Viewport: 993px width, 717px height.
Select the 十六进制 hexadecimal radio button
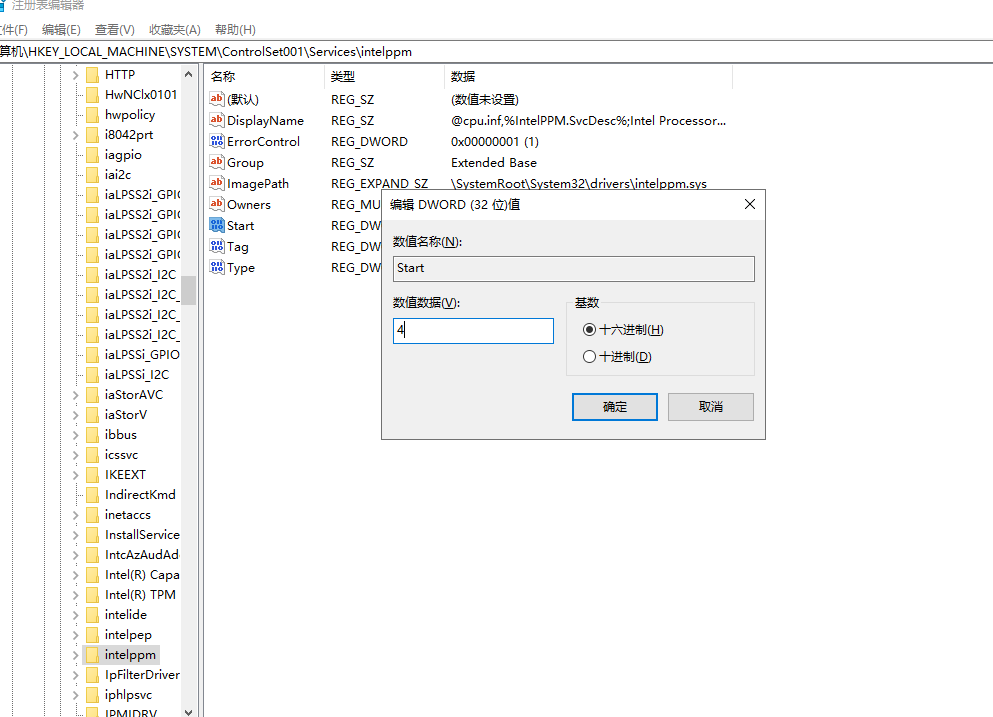coord(589,330)
